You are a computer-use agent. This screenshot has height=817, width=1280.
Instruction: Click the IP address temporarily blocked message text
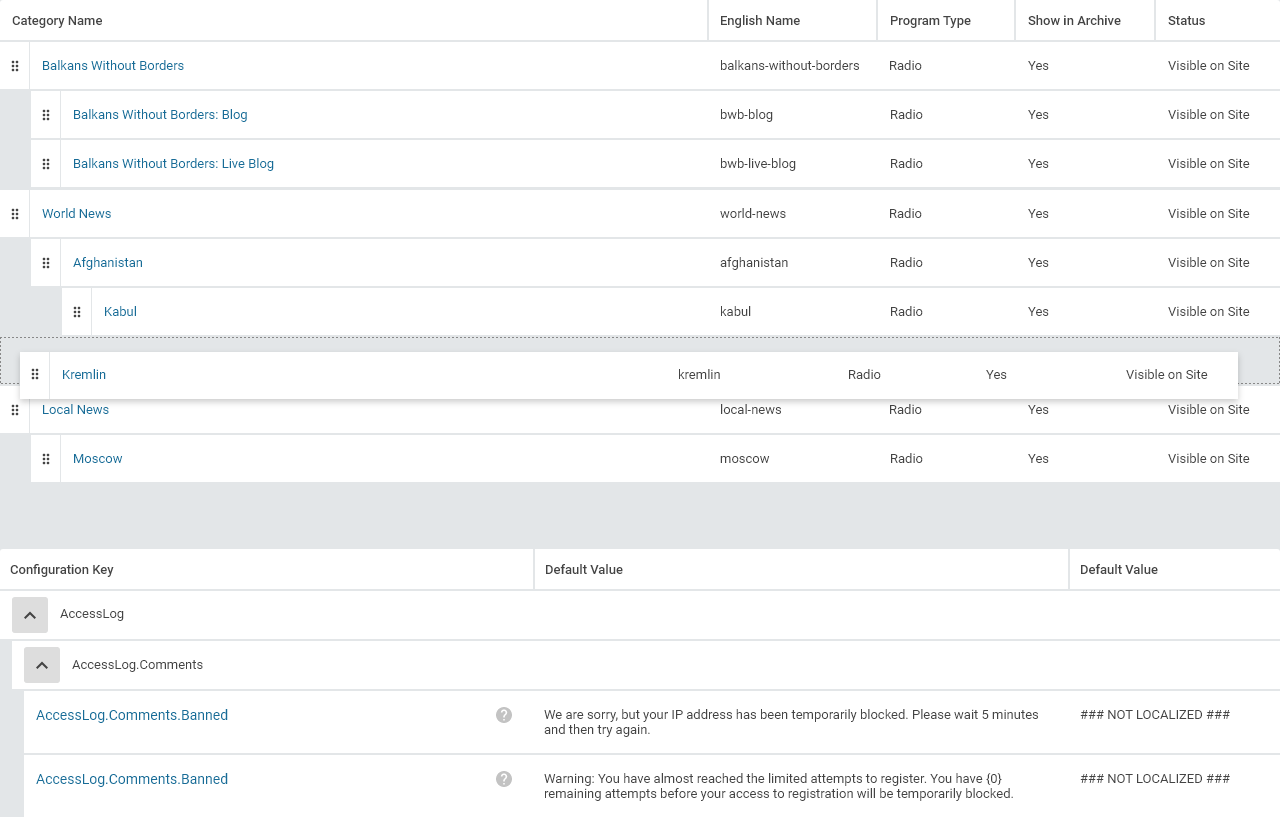(791, 722)
